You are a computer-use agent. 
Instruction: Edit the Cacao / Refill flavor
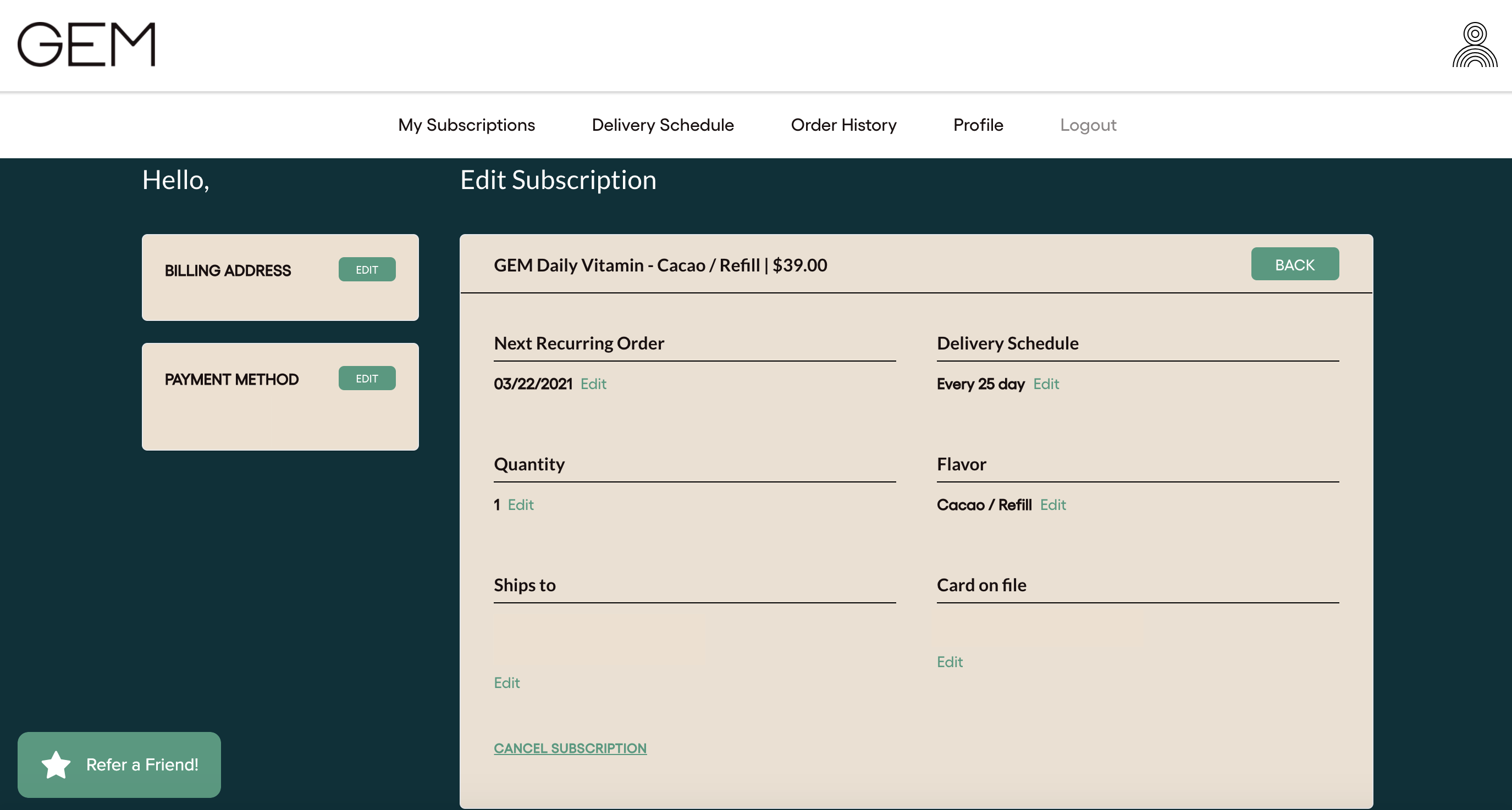[1053, 504]
